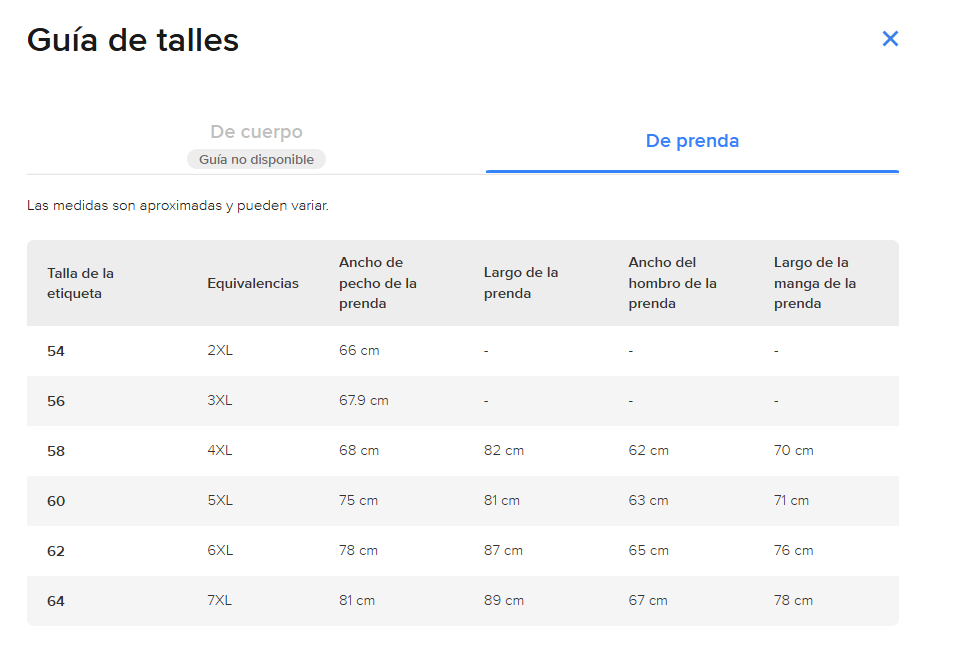Click the 67.9 cm chest width cell
This screenshot has width=962, height=648.
click(364, 401)
